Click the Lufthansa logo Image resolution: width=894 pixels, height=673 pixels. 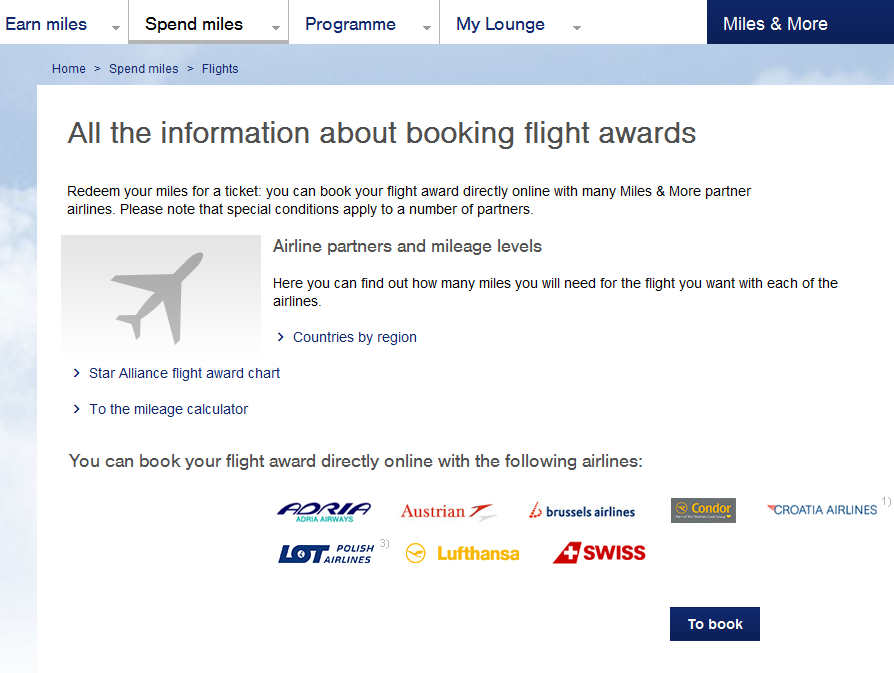[x=463, y=553]
